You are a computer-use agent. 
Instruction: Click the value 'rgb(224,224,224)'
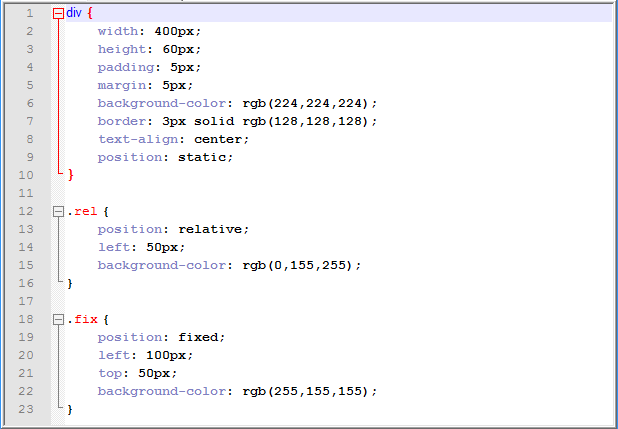coord(305,103)
